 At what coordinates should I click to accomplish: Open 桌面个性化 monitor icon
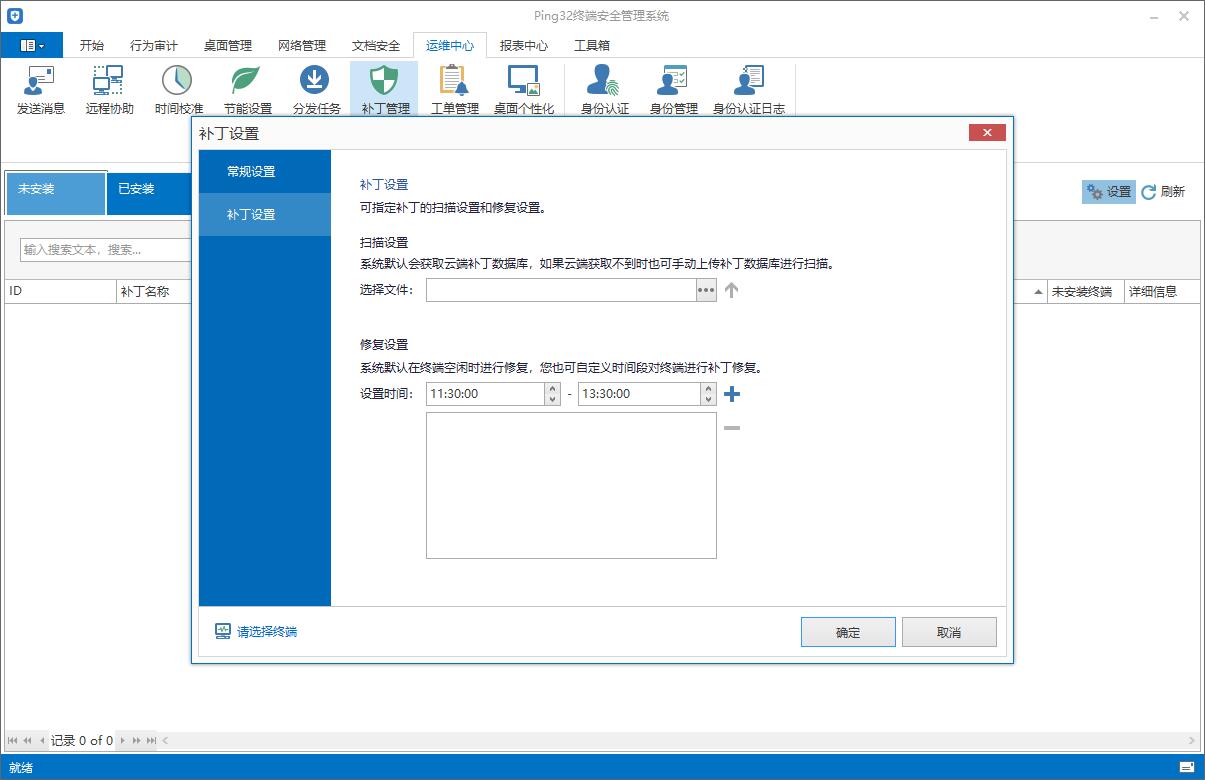[523, 89]
